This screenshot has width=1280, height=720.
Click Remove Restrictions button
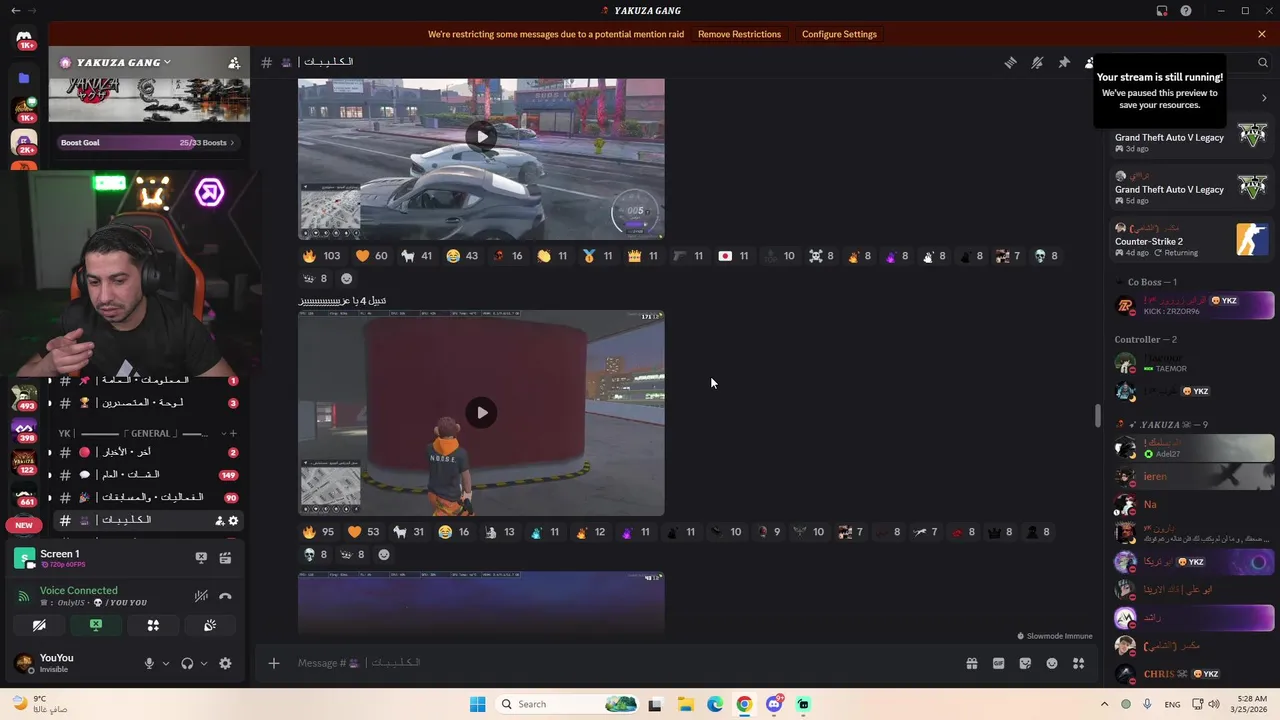(x=739, y=34)
